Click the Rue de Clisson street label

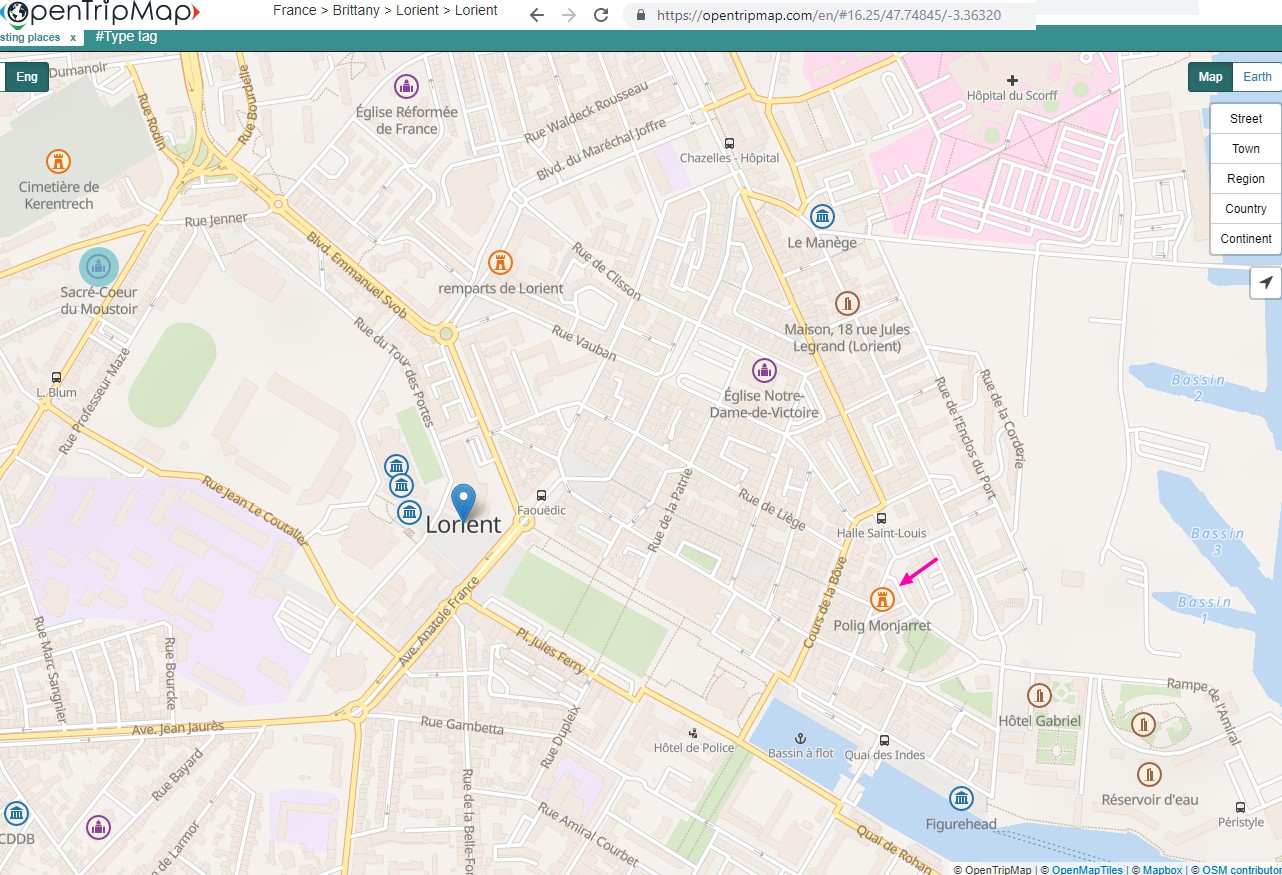pyautogui.click(x=606, y=271)
